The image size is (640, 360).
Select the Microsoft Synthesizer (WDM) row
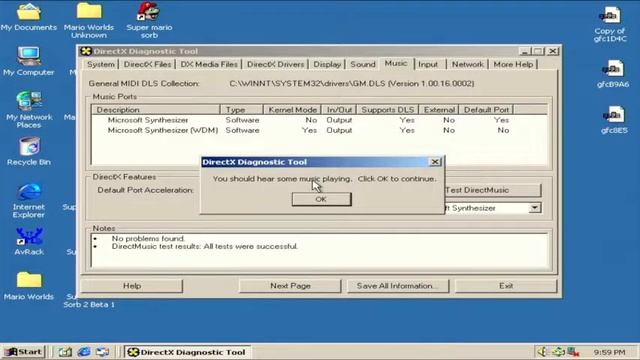point(162,130)
